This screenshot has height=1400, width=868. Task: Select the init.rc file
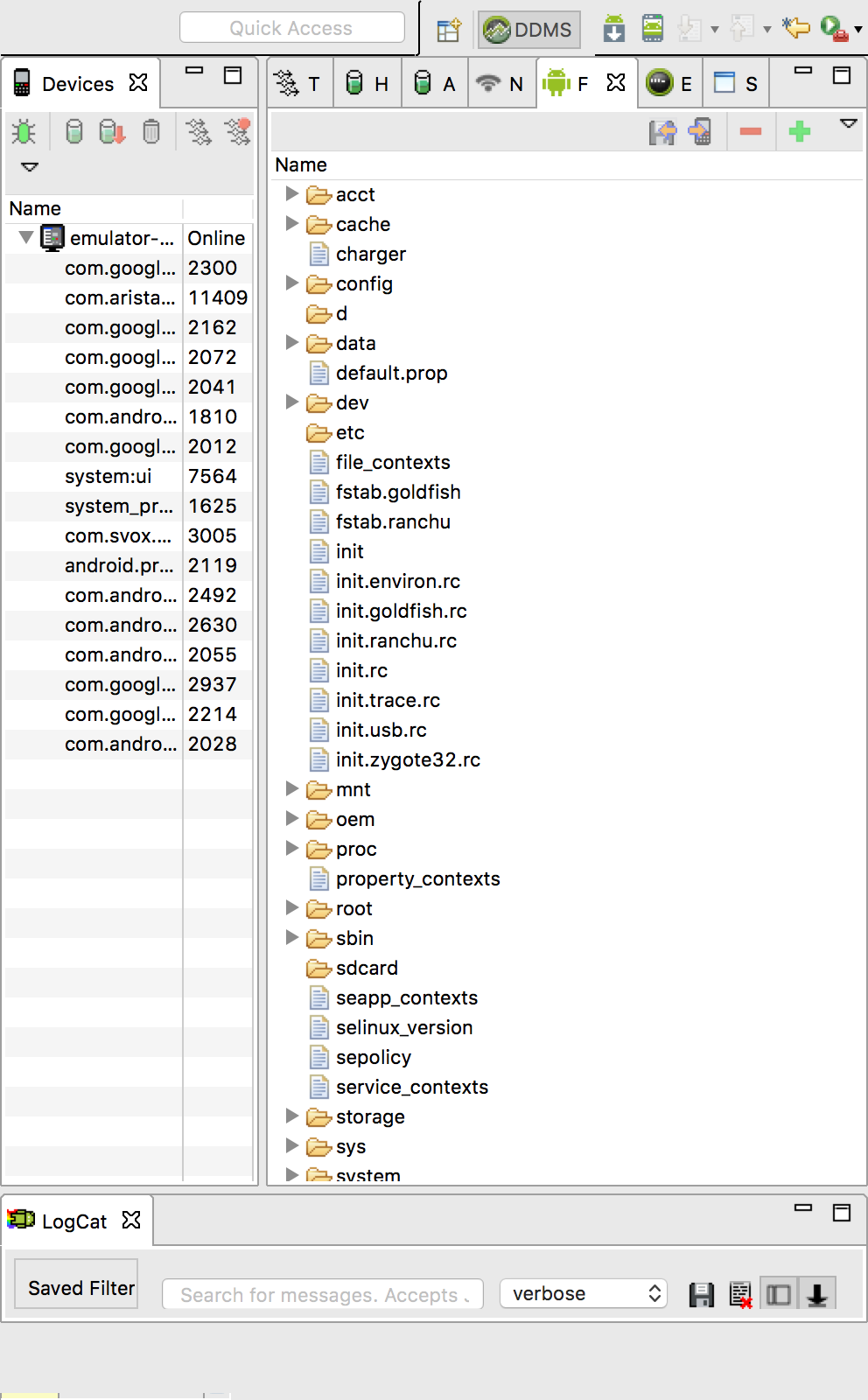point(361,670)
